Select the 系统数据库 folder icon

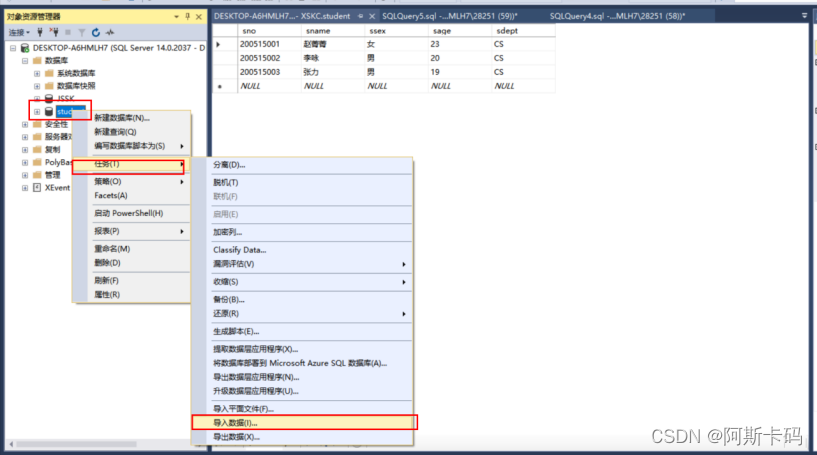(49, 73)
